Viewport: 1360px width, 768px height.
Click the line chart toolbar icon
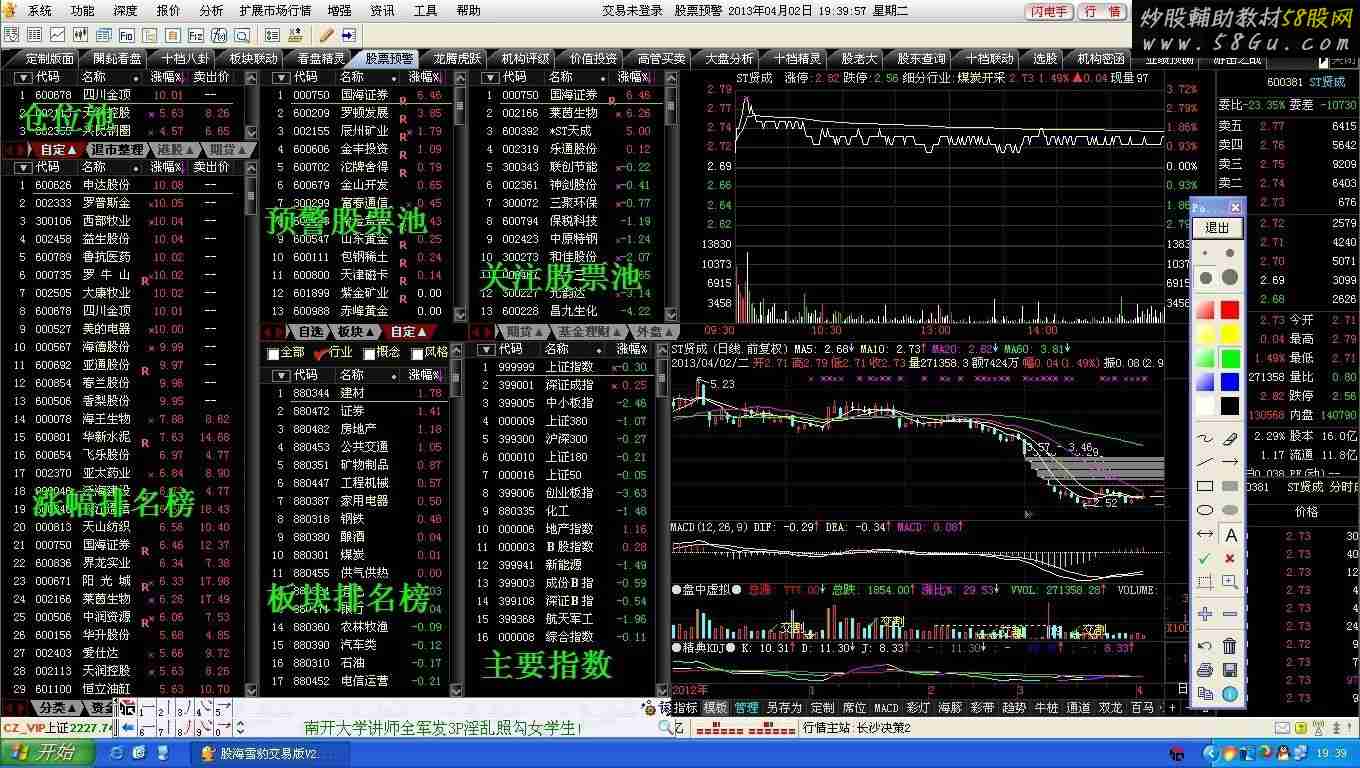[57, 35]
